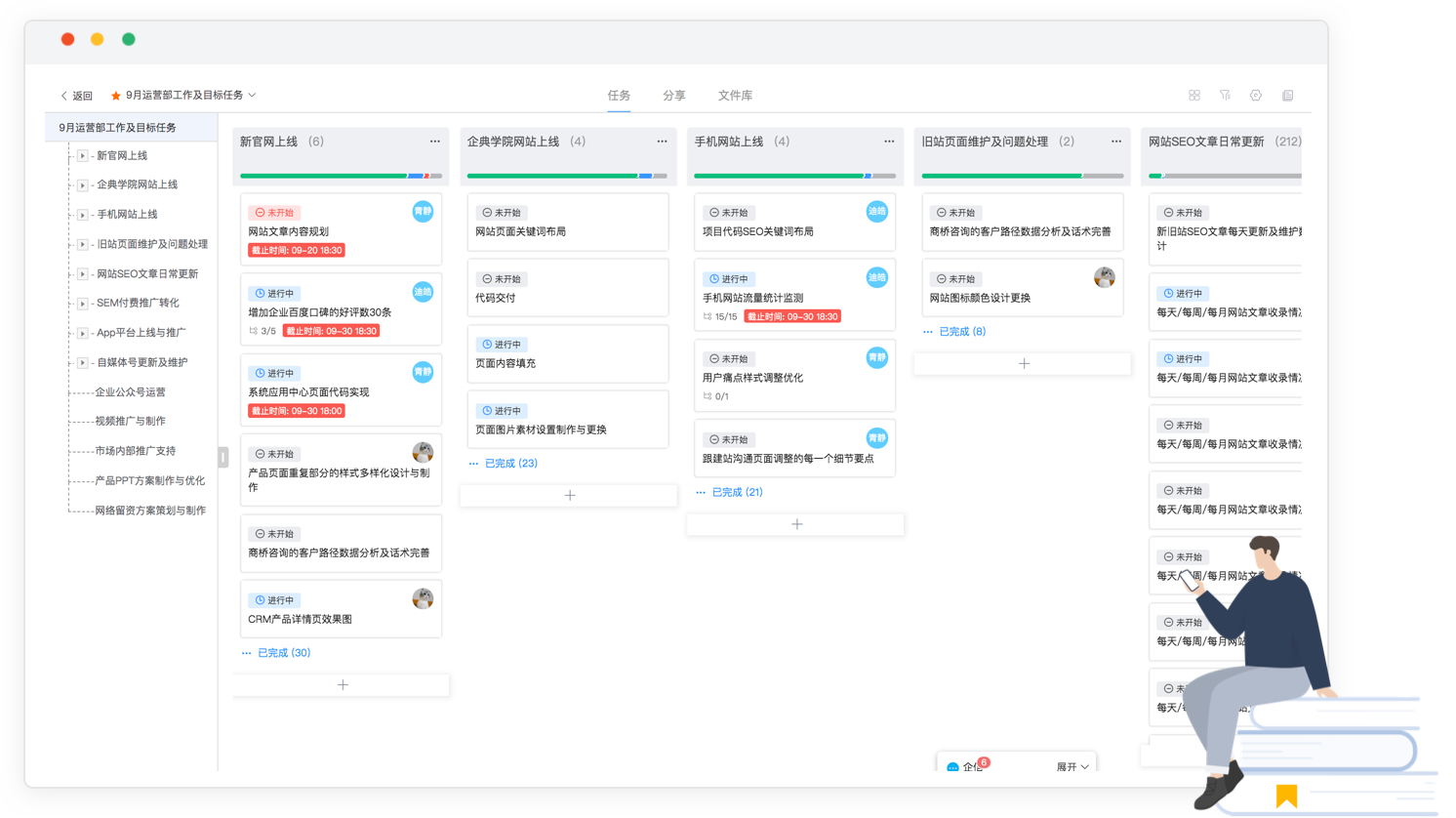The height and width of the screenshot is (818, 1456).
Task: Go back using the 返回 link
Action: tap(76, 96)
